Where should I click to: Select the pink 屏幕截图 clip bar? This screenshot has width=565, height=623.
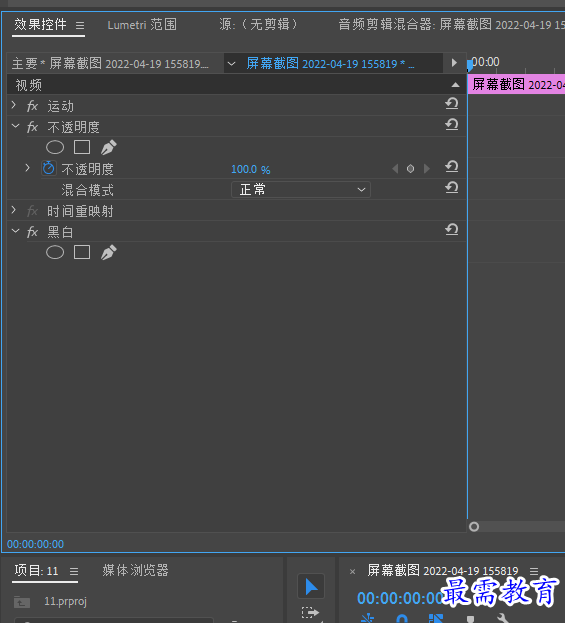(517, 84)
